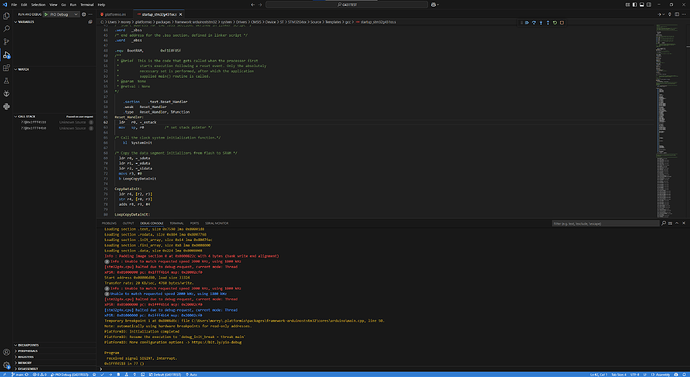Open the Extensions view
690x377 pixels.
click(x=6, y=68)
